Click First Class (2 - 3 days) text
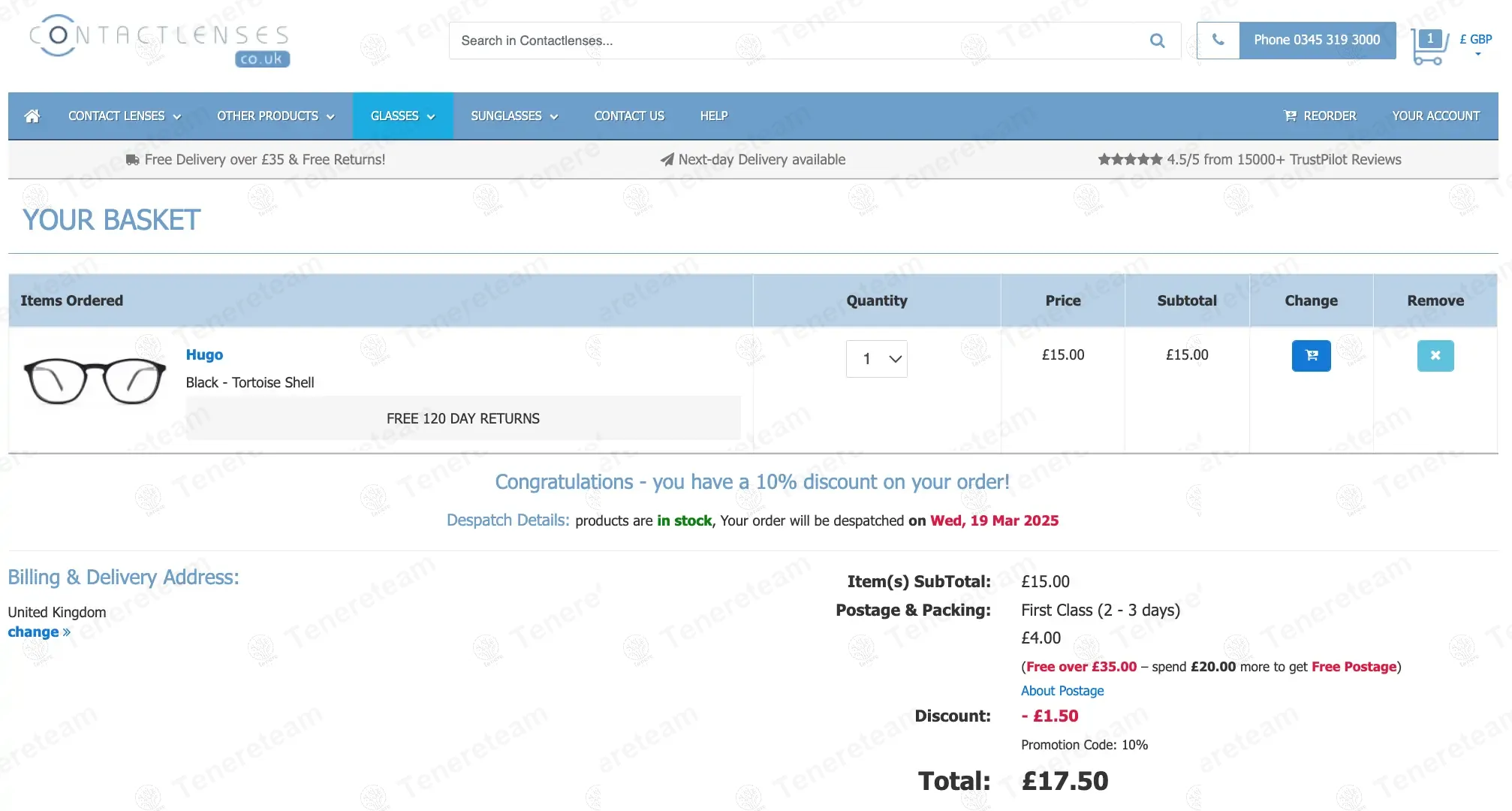This screenshot has width=1512, height=811. tap(1100, 610)
